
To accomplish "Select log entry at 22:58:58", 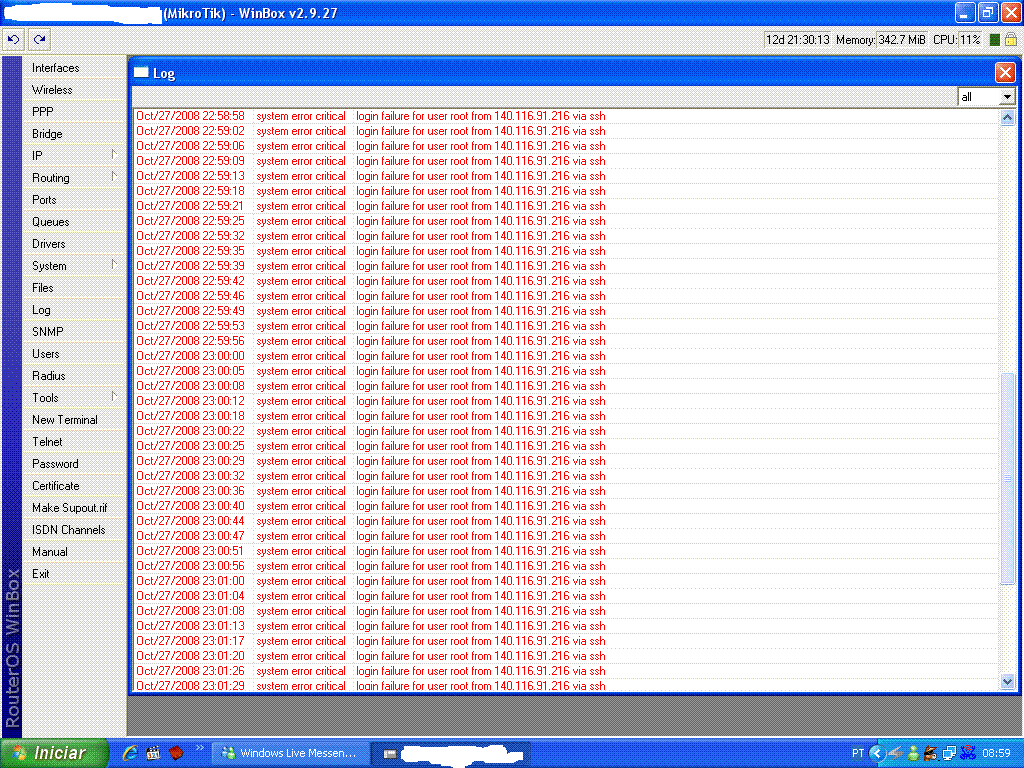I will coord(566,116).
